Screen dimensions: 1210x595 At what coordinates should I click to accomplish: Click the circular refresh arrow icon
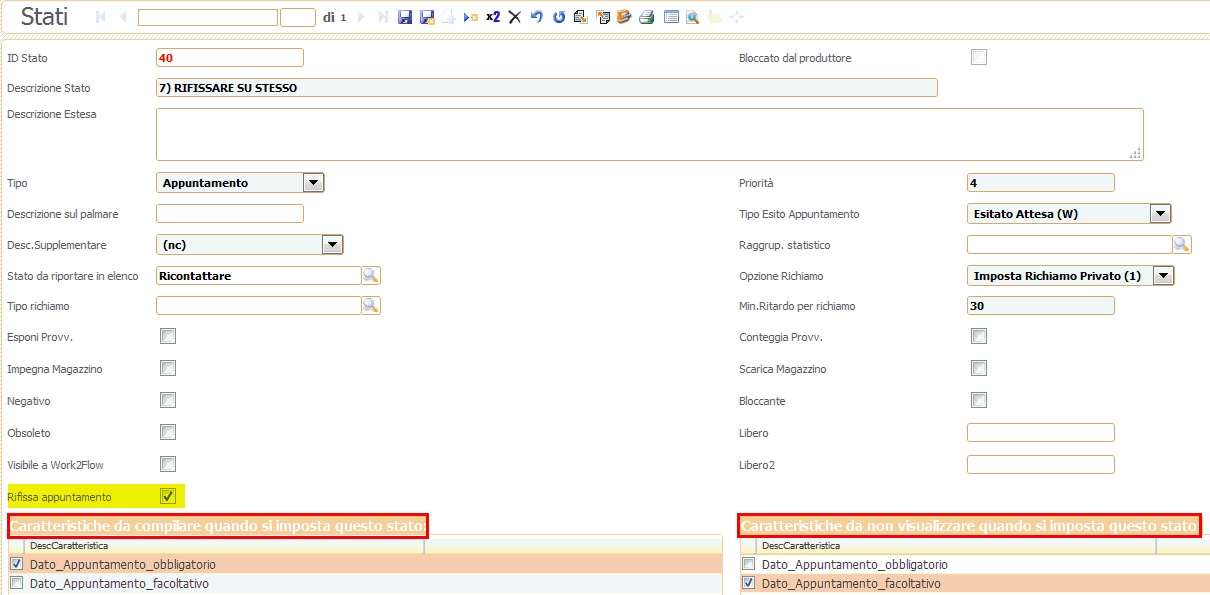tap(559, 17)
